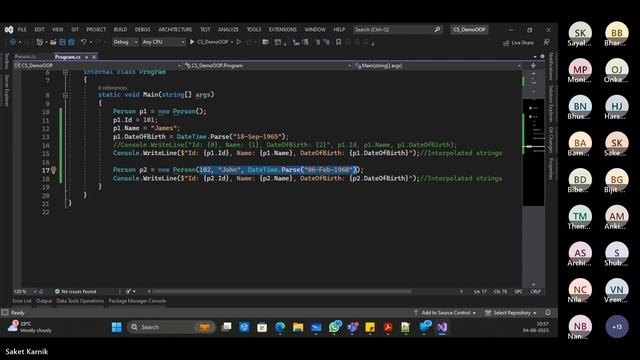Start debugging with green play CS_DemoOOP
Screen dimensions: 640x360
(x=209, y=42)
